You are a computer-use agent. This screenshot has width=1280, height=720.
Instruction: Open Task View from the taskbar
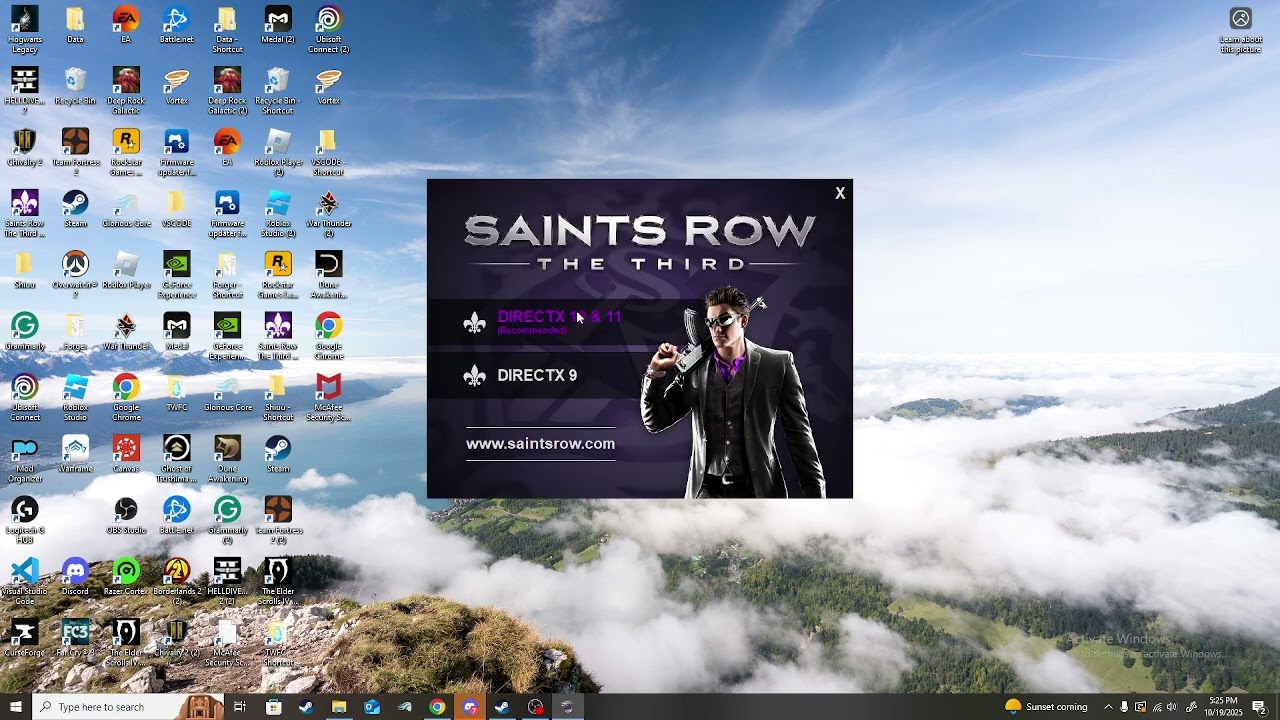(240, 707)
